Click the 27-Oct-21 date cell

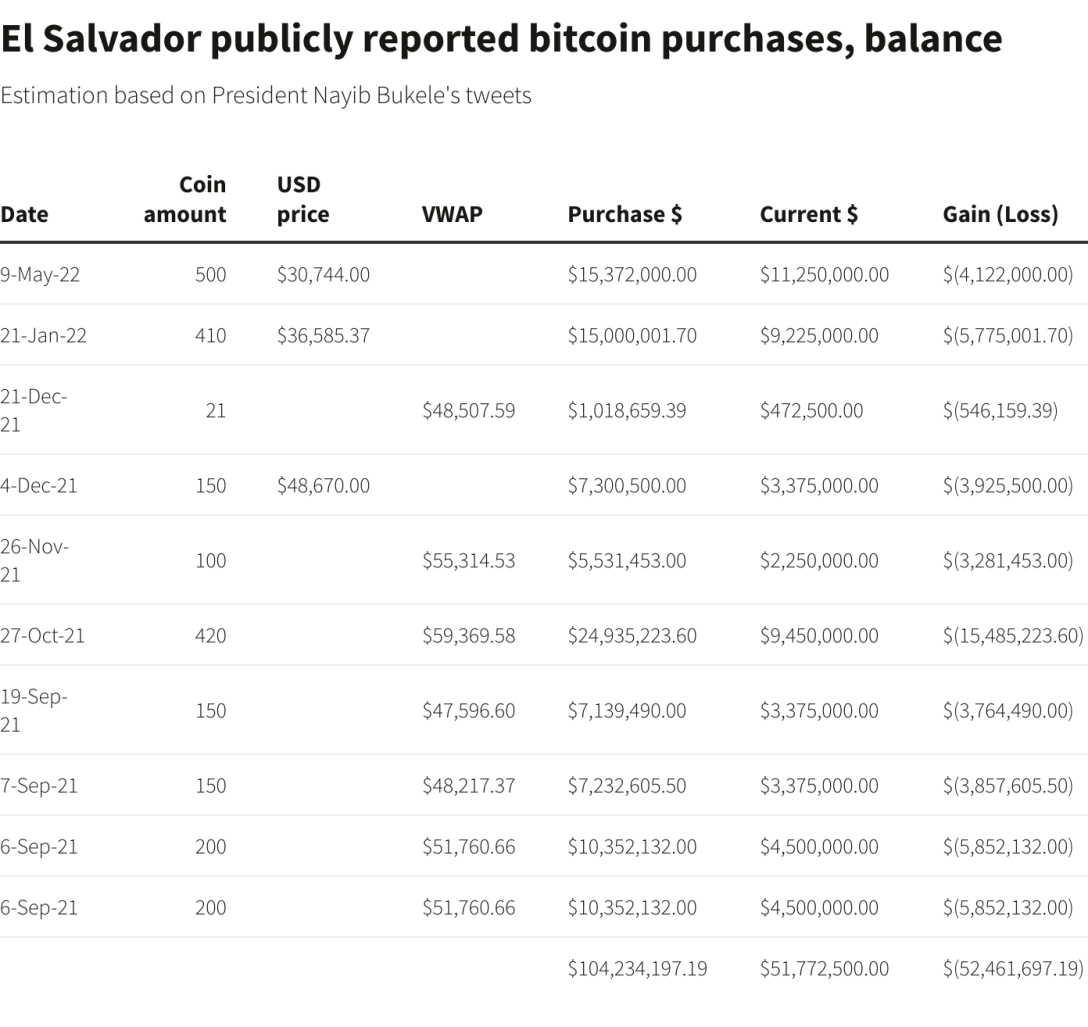tap(42, 636)
